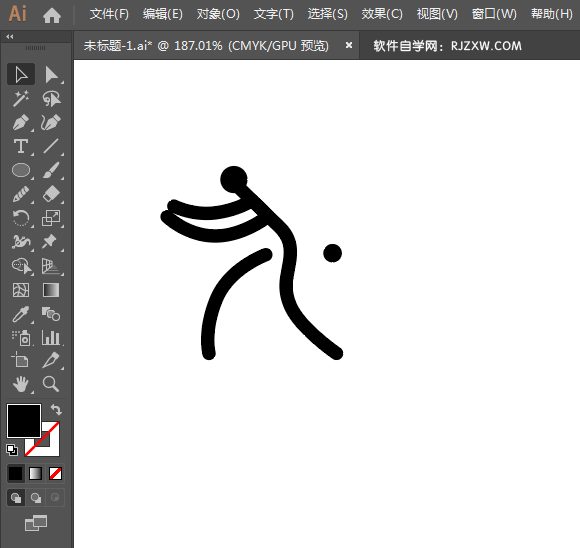
Task: Select the Rotate tool
Action: click(x=21, y=218)
